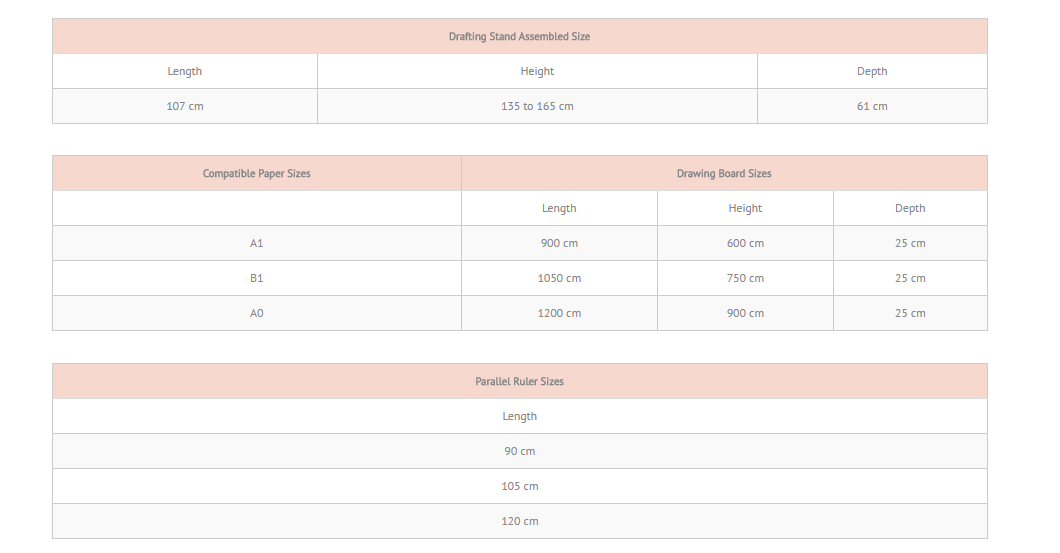Click the 1050 cm length value
The width and height of the screenshot is (1060, 553).
point(559,279)
